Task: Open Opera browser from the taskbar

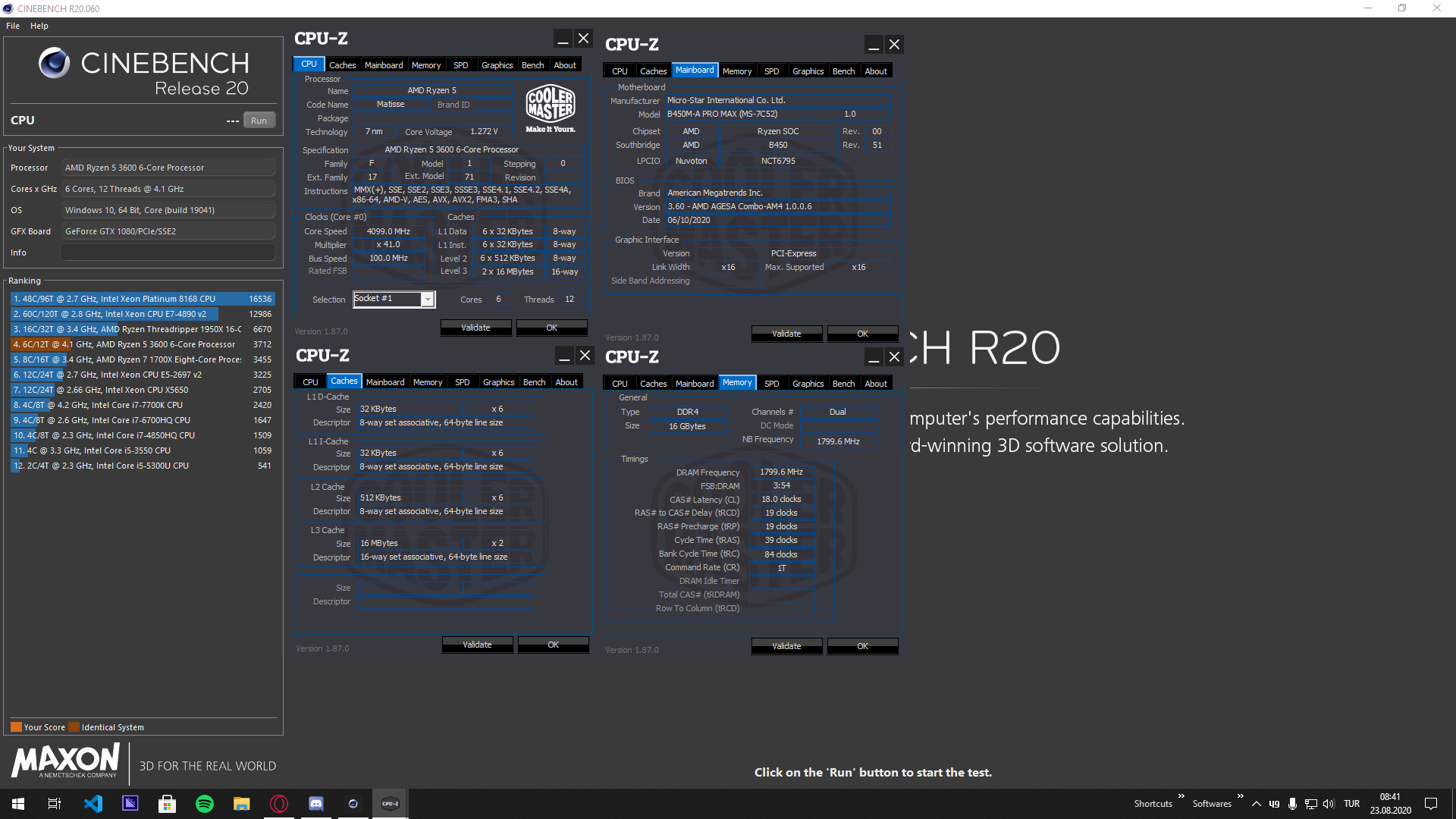Action: [x=279, y=804]
